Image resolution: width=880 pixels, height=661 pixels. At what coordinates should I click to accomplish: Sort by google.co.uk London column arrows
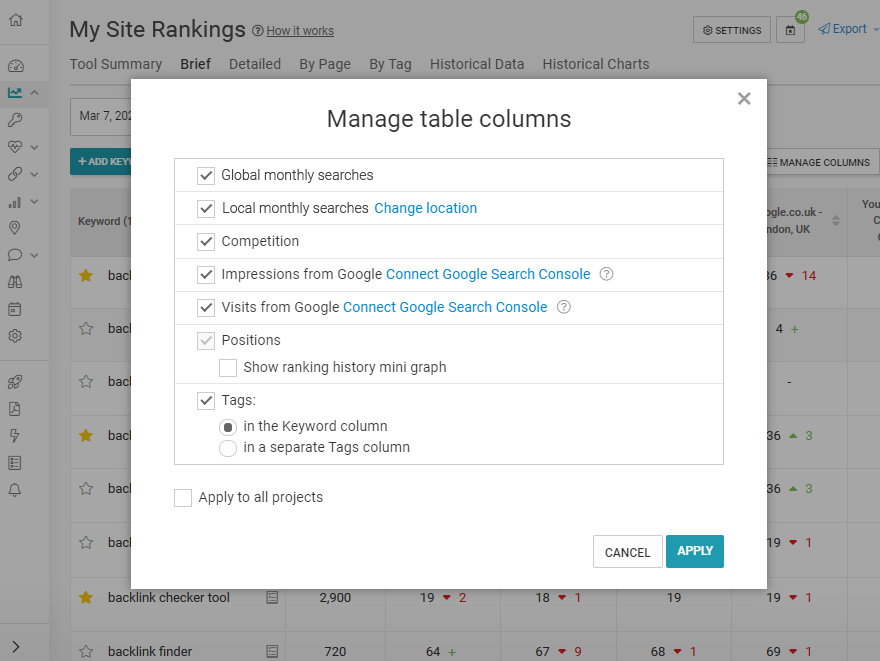pos(836,221)
